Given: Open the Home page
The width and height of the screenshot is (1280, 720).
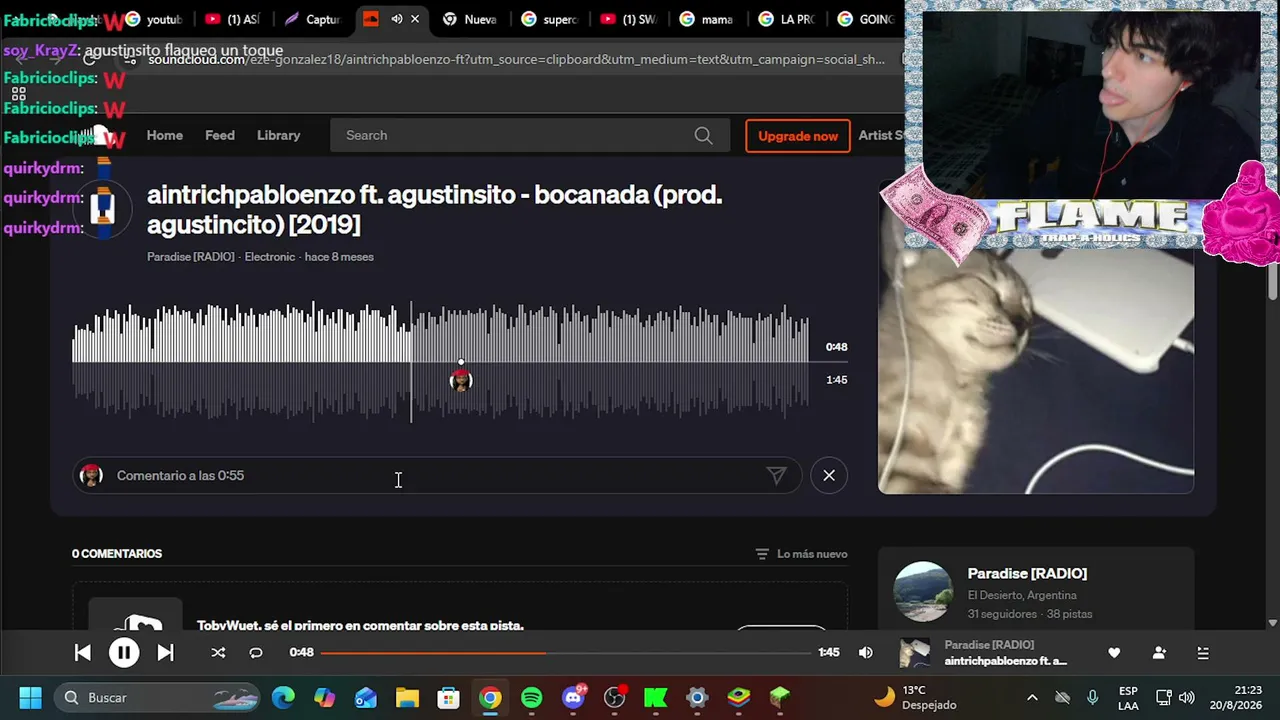Looking at the screenshot, I should click(x=165, y=135).
